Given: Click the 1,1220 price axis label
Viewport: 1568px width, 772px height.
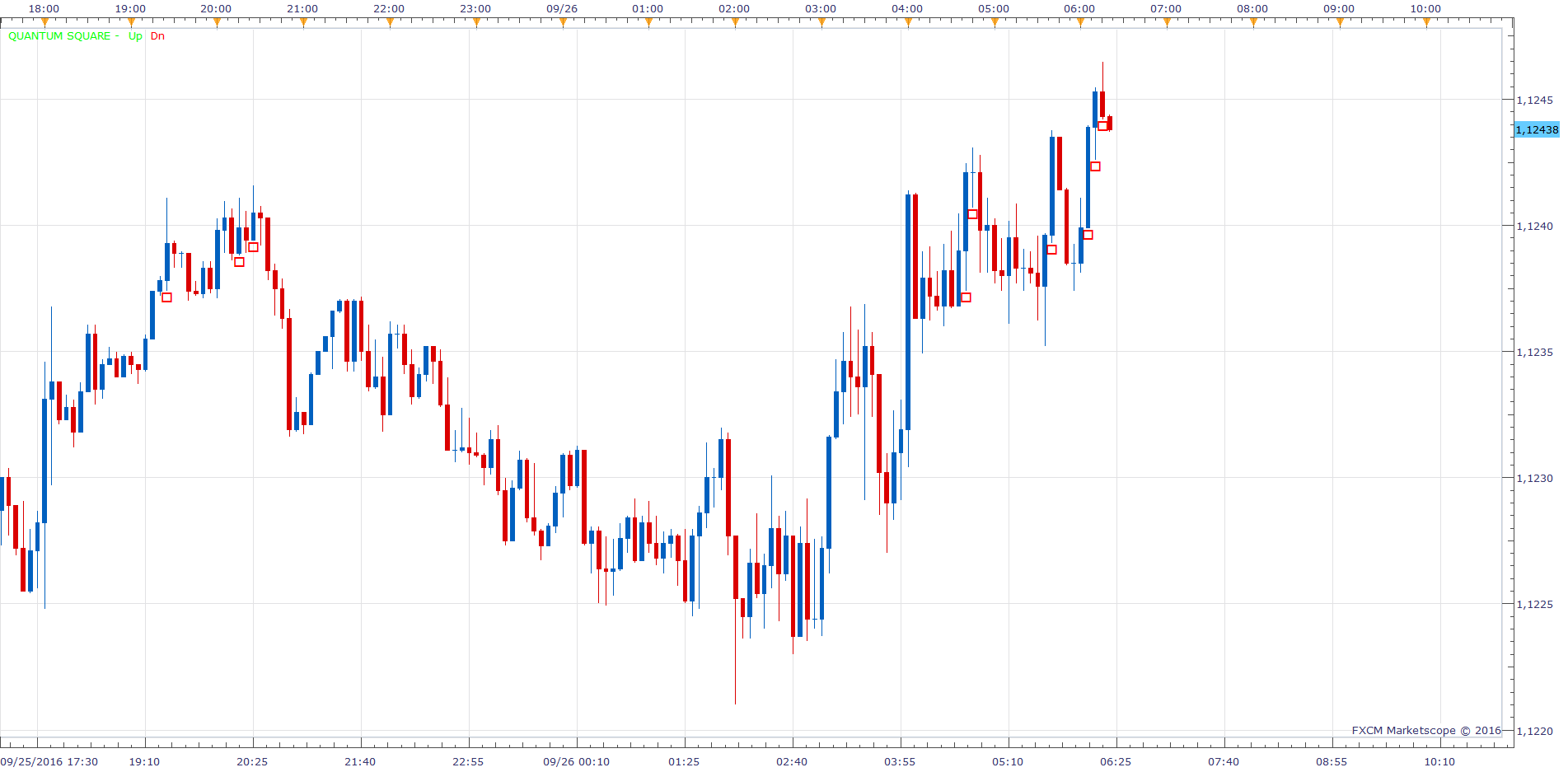Looking at the screenshot, I should (x=1535, y=732).
